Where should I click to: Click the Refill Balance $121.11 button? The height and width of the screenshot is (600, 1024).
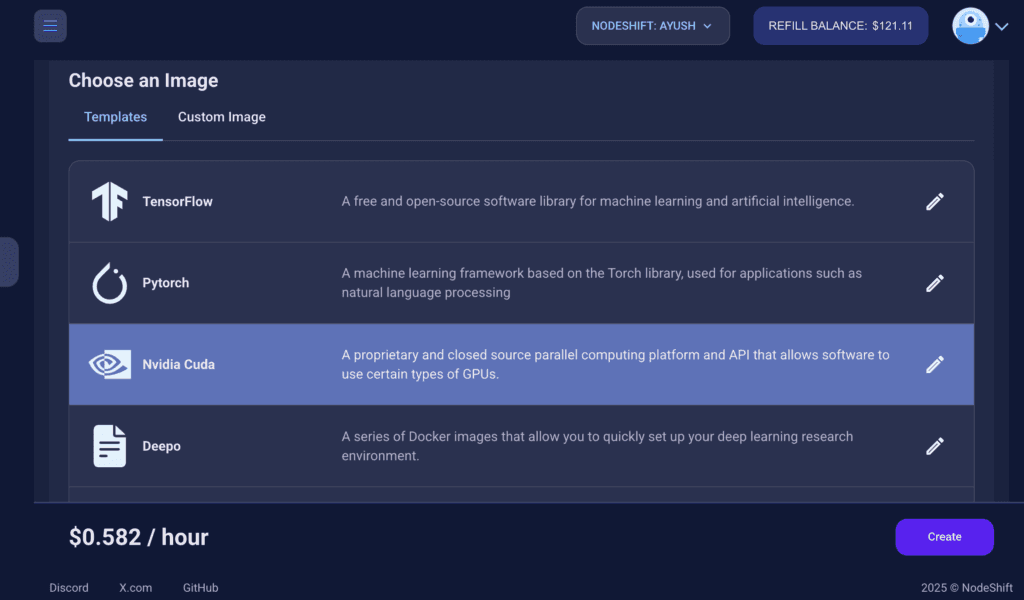click(840, 26)
